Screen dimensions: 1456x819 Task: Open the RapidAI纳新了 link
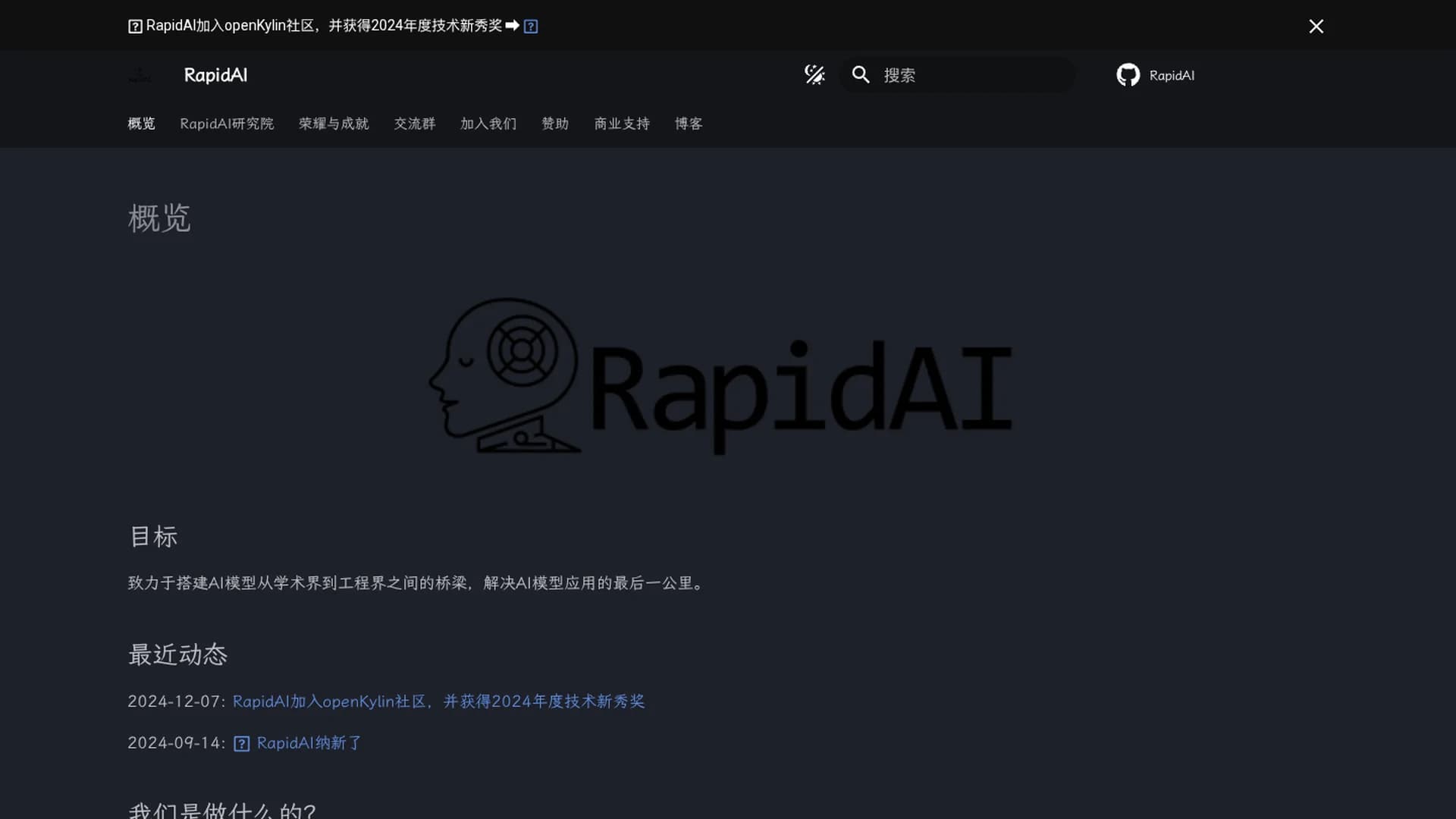309,743
